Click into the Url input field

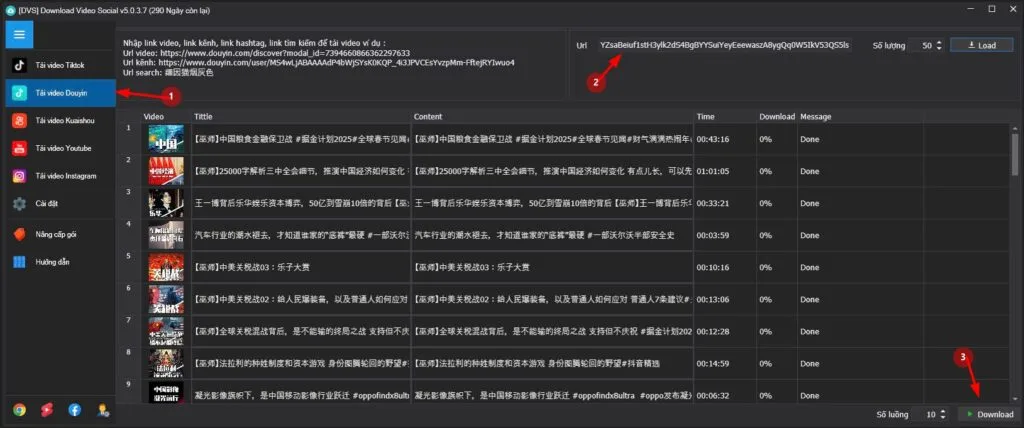coord(725,45)
